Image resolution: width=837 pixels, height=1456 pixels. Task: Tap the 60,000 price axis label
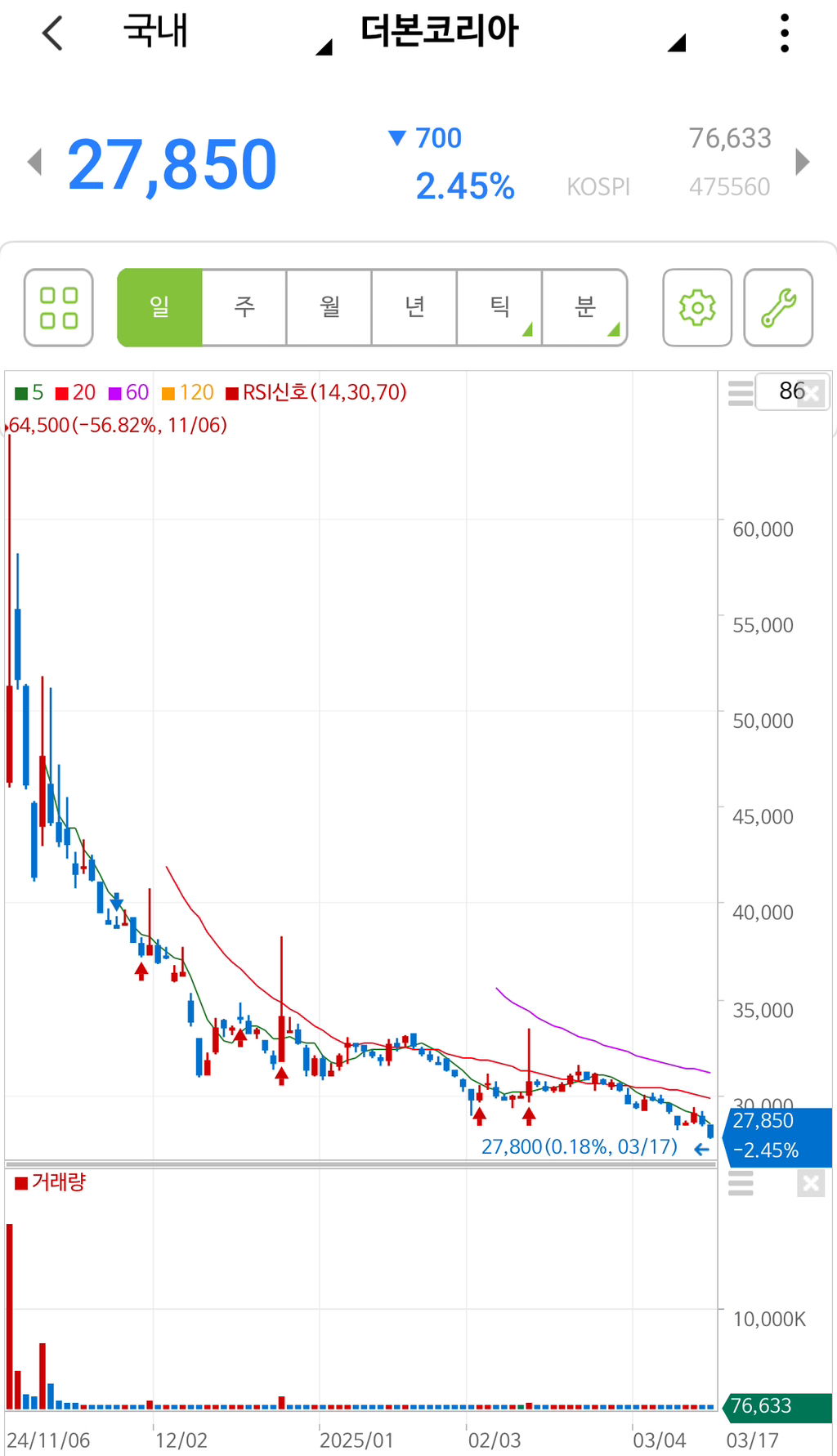point(763,529)
